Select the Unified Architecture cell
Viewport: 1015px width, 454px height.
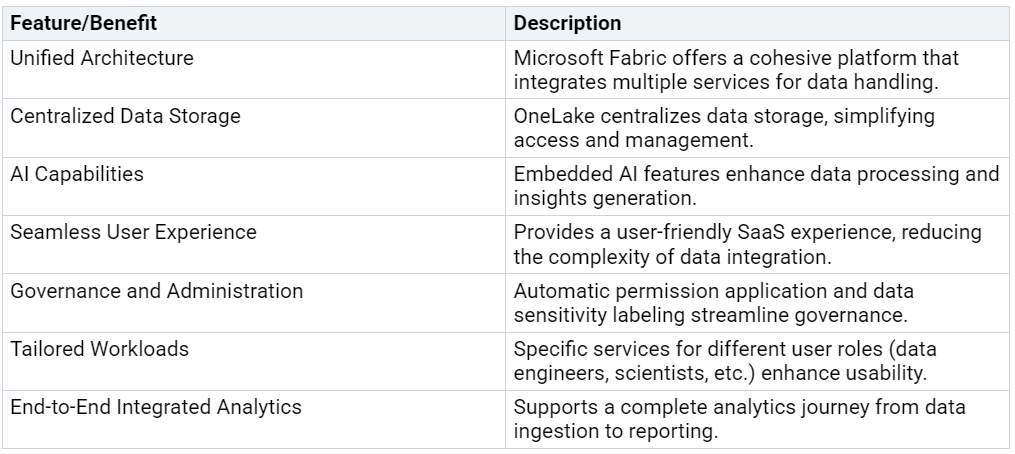254,70
